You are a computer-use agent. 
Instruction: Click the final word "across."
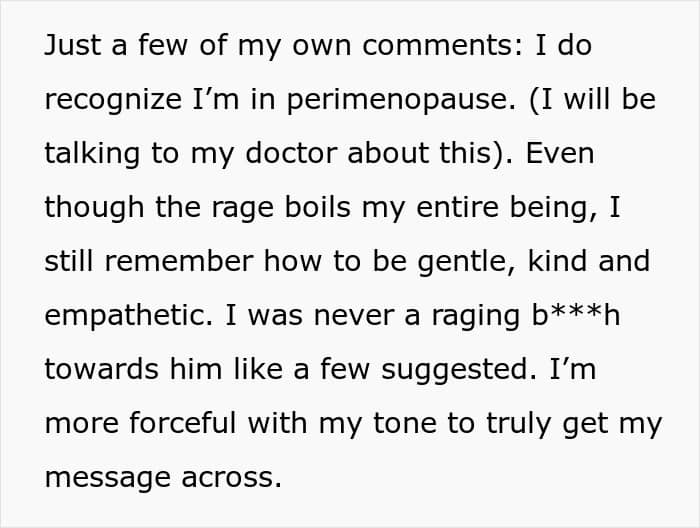point(232,477)
